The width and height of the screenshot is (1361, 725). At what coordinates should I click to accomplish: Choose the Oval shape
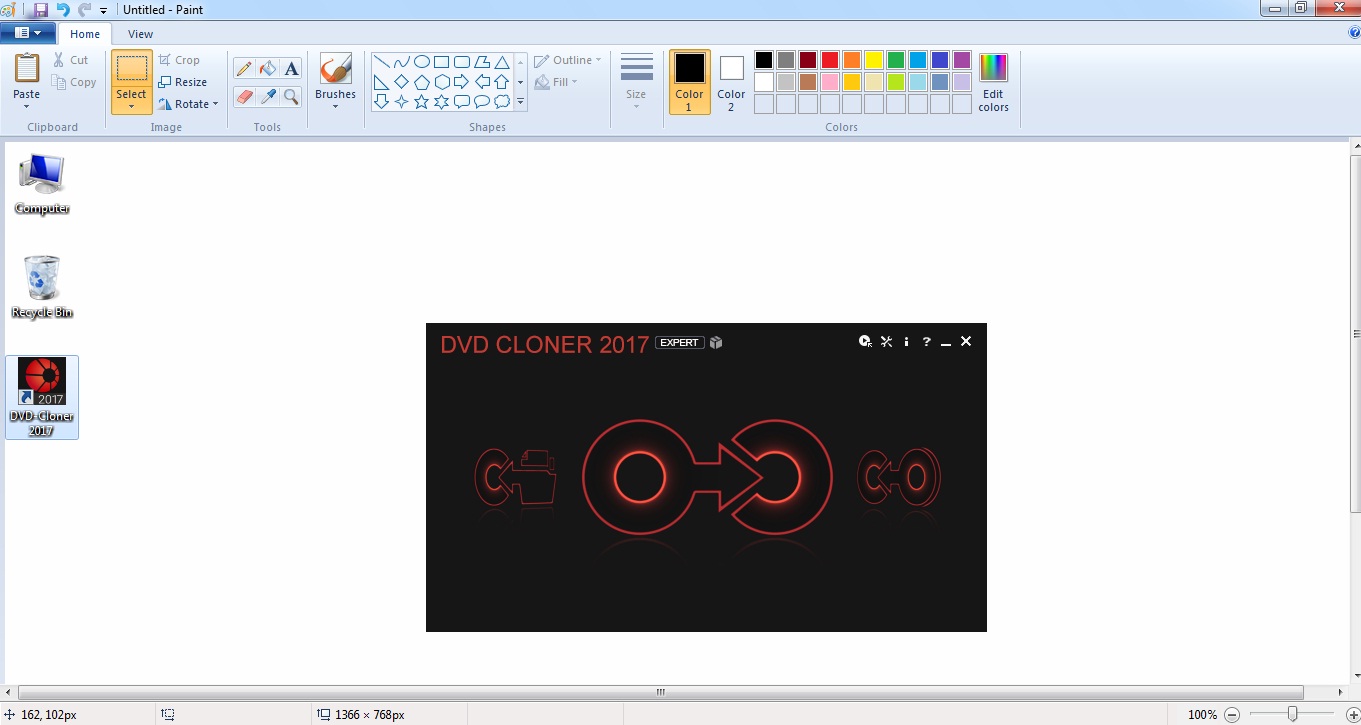(x=422, y=62)
